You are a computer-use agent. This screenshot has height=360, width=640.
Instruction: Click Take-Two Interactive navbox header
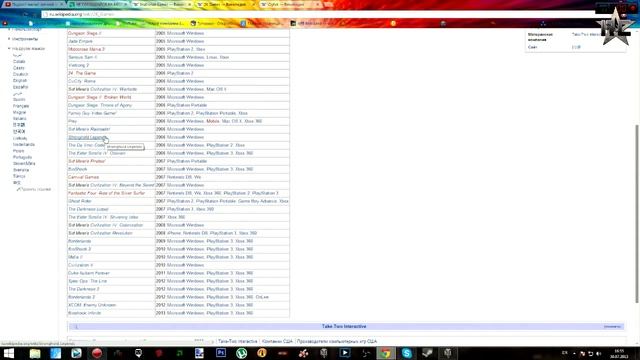344,327
